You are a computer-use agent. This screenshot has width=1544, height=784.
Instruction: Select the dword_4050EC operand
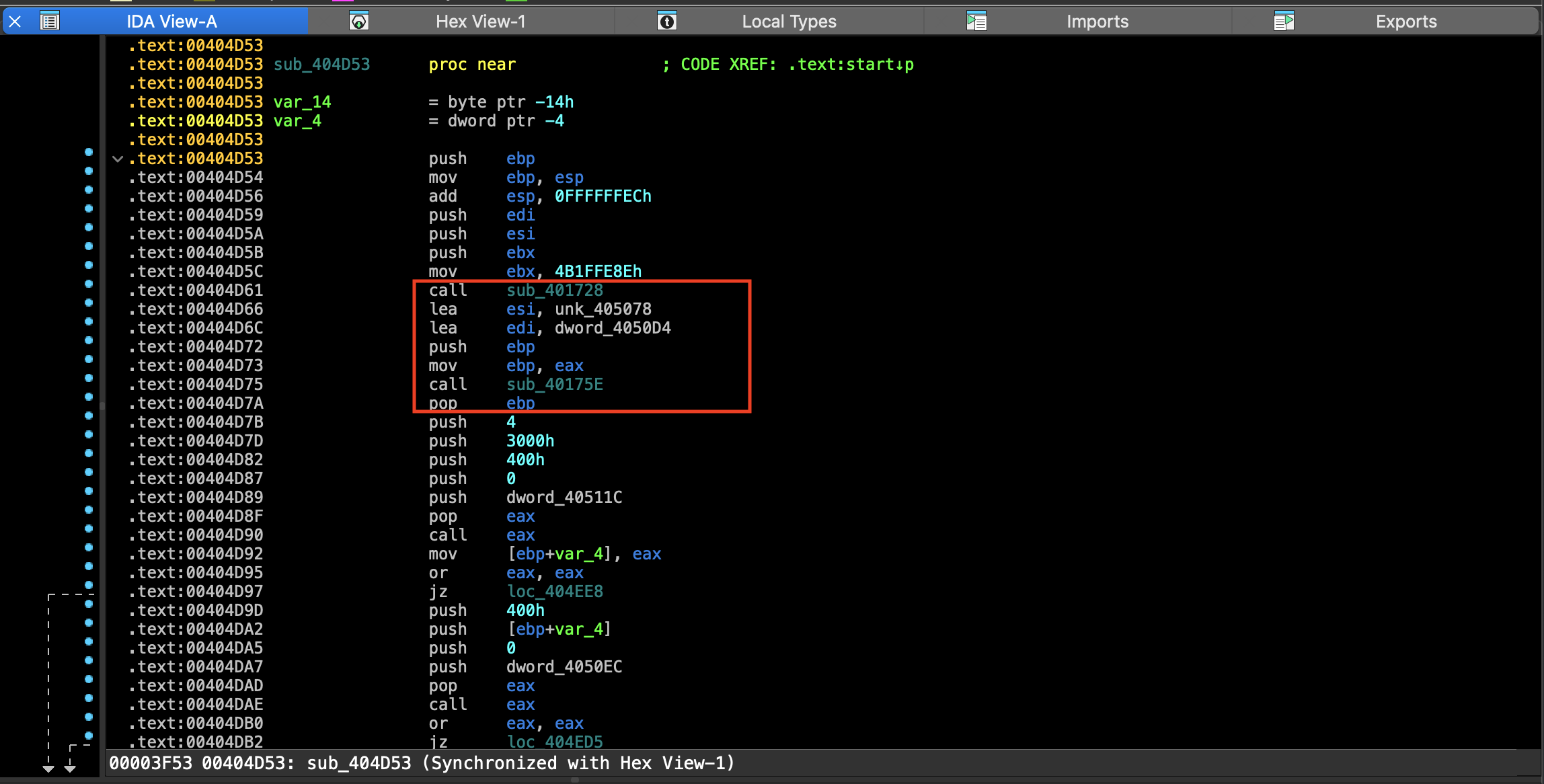pyautogui.click(x=564, y=667)
